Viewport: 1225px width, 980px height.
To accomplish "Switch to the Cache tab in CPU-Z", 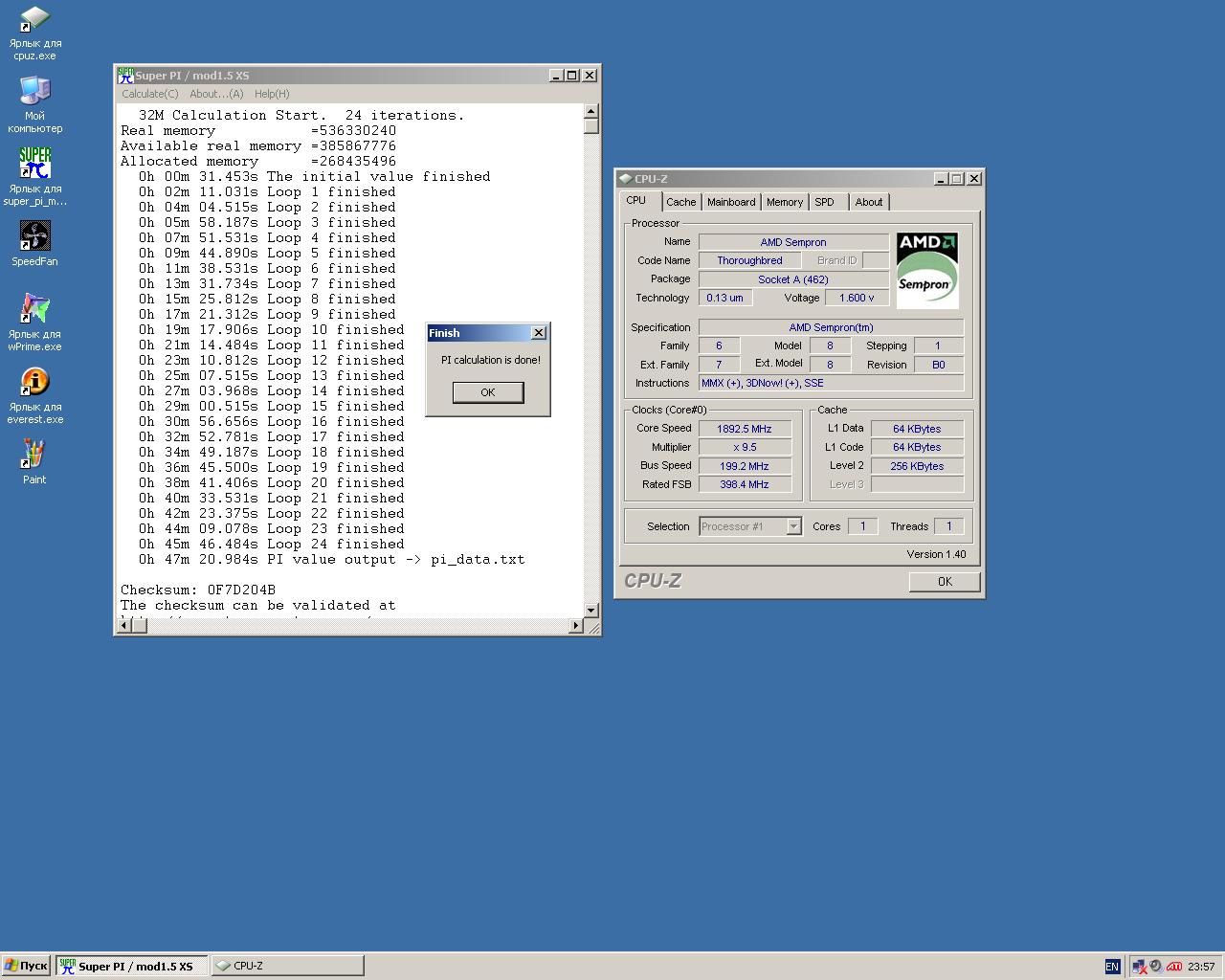I will point(681,202).
